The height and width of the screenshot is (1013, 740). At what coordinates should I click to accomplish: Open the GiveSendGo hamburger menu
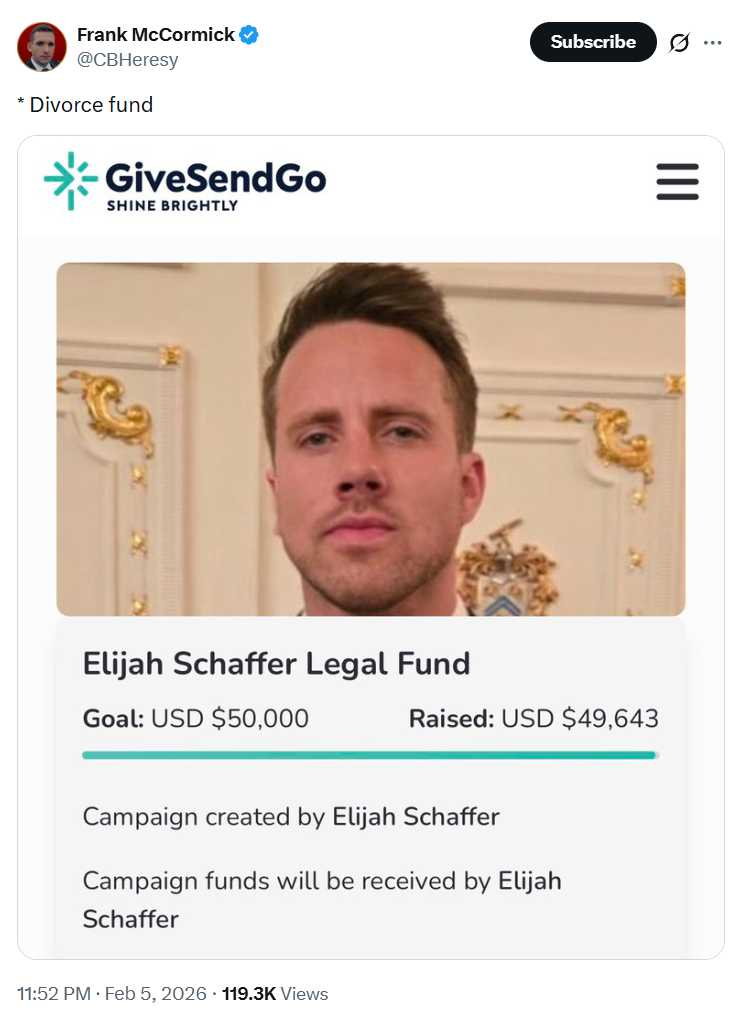click(x=677, y=182)
